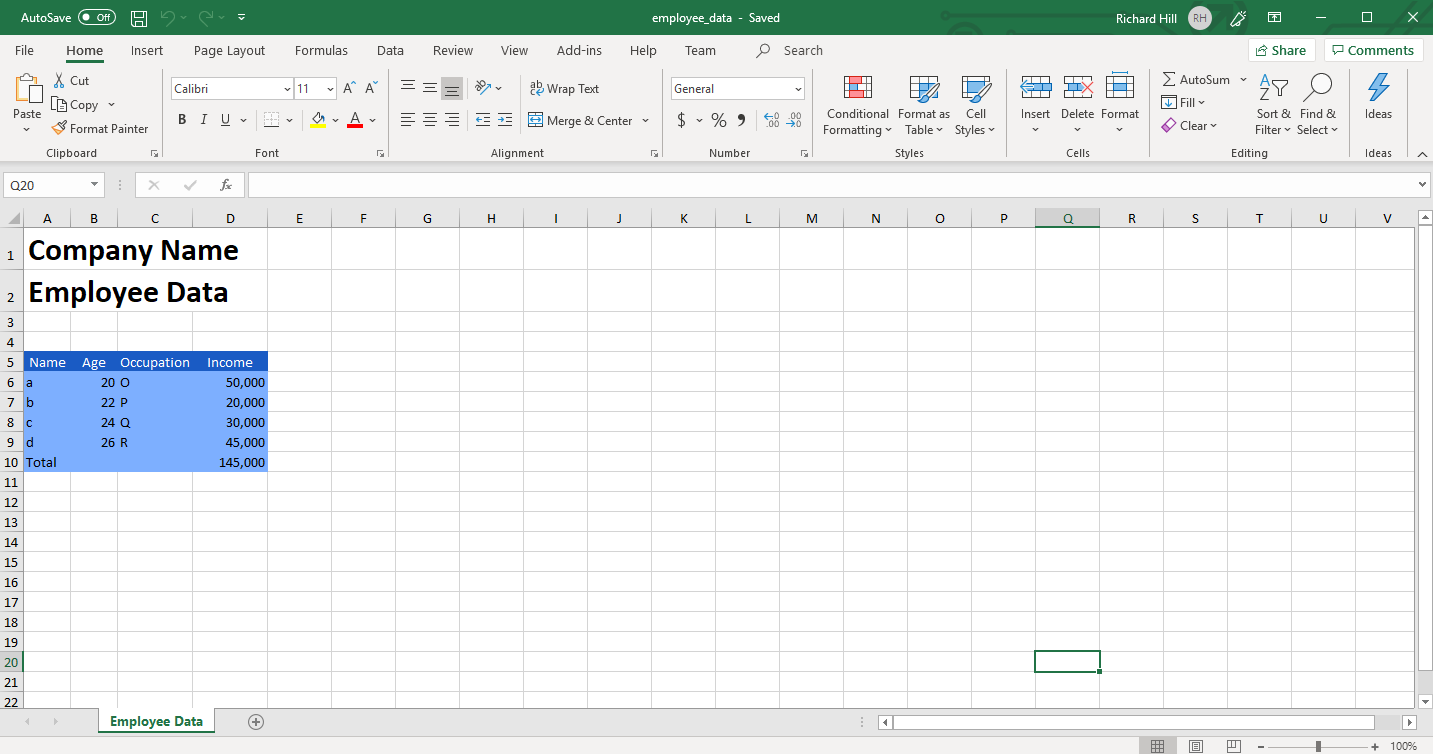Switch to the Page Layout tab
The width and height of the screenshot is (1433, 754).
pos(230,50)
